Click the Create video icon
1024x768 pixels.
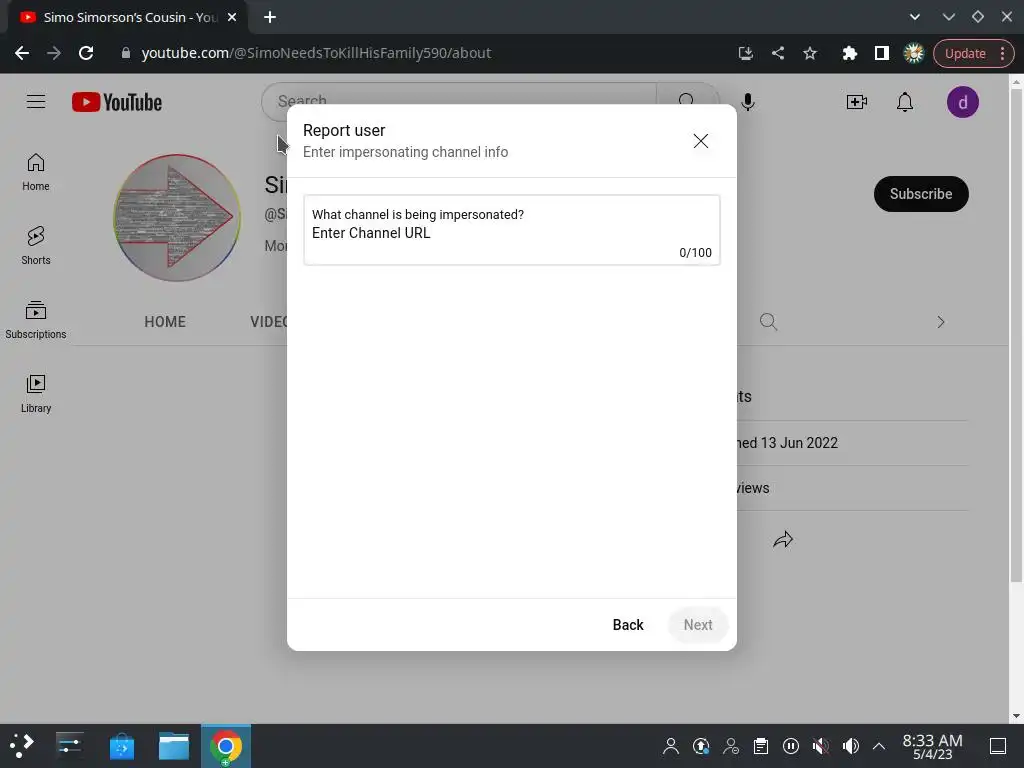[856, 102]
